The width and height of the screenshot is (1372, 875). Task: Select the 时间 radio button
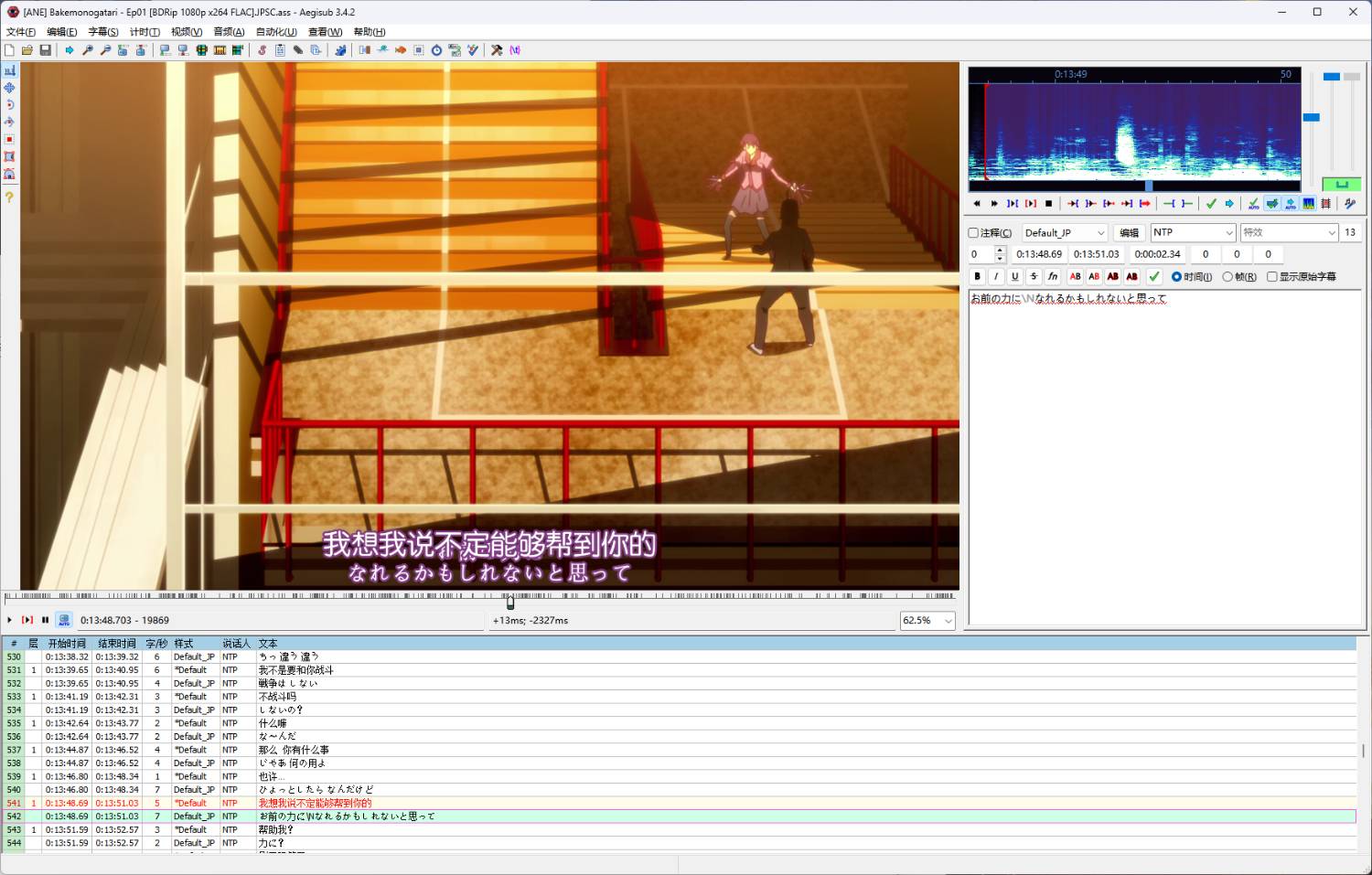click(x=1176, y=277)
